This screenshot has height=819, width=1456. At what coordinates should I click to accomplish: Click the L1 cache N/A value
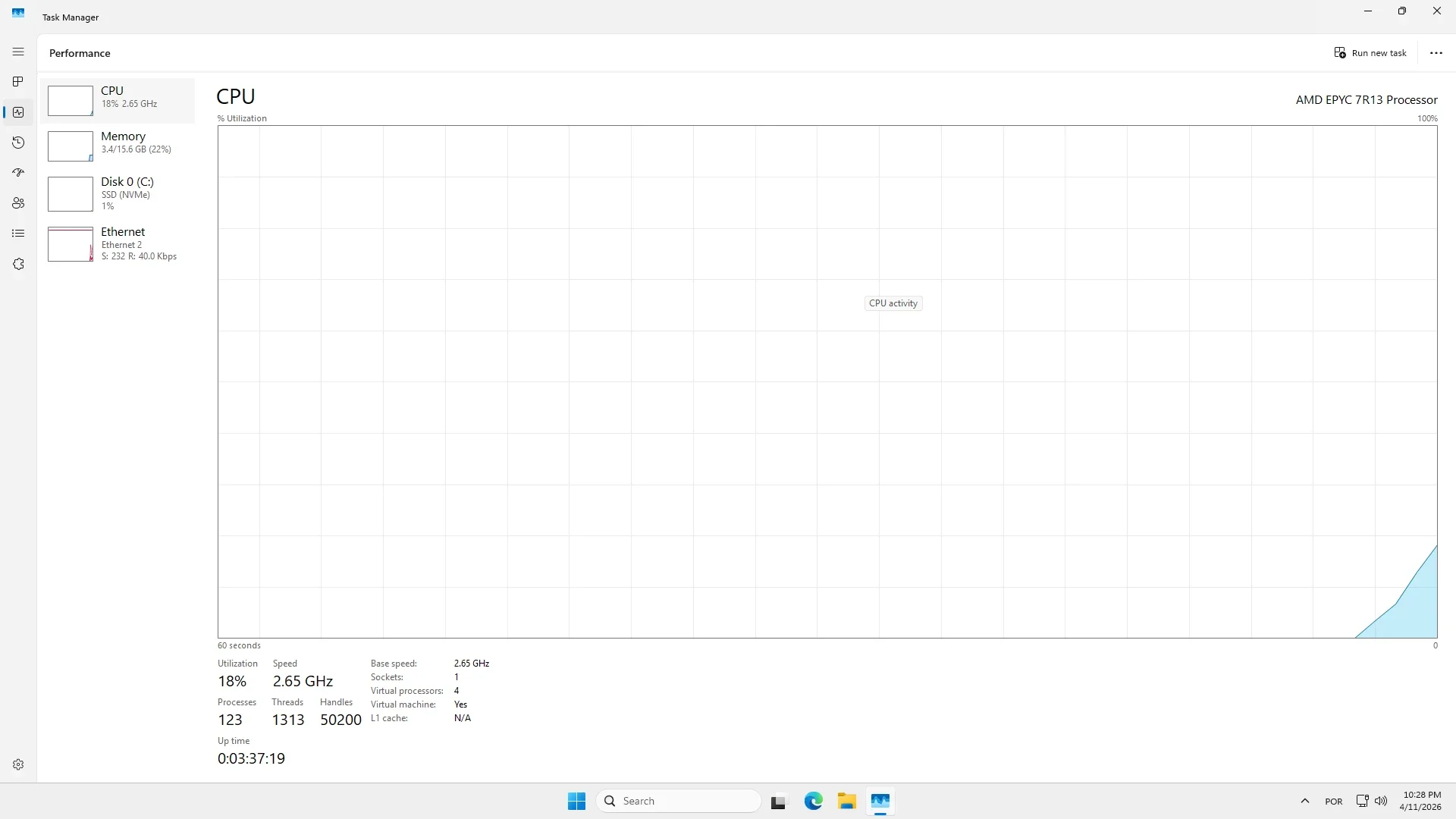(x=463, y=718)
